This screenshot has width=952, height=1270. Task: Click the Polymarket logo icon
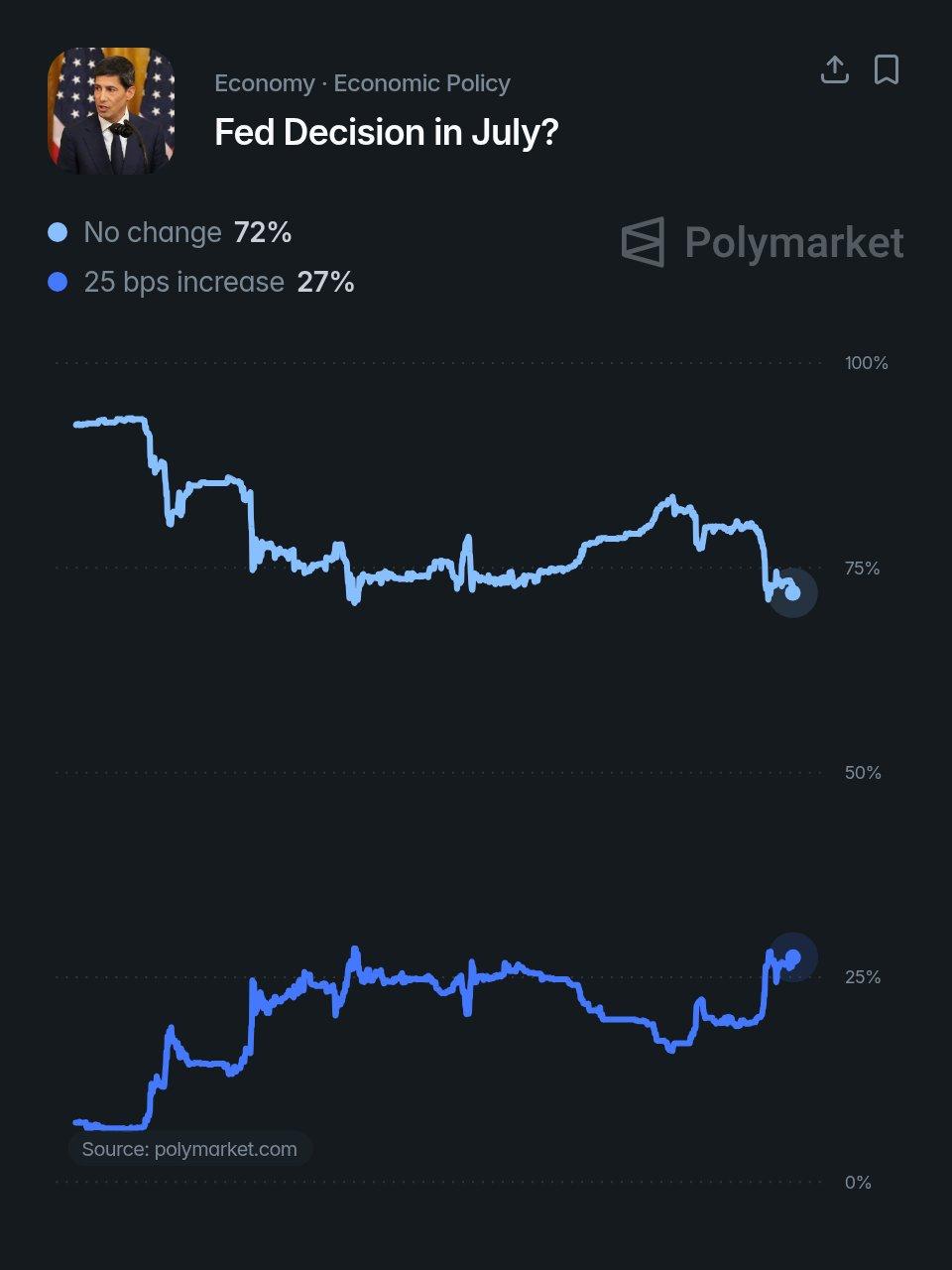643,242
